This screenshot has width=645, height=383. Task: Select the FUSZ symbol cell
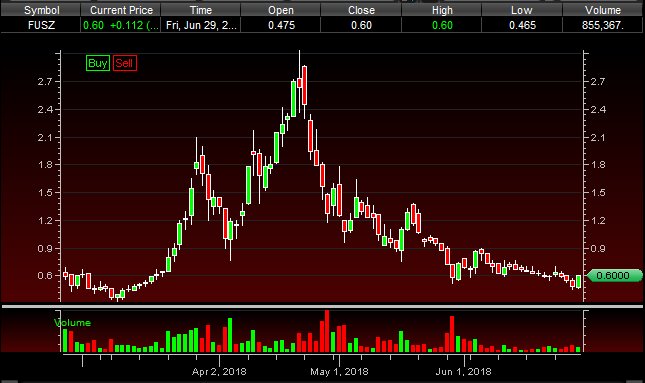[41, 25]
